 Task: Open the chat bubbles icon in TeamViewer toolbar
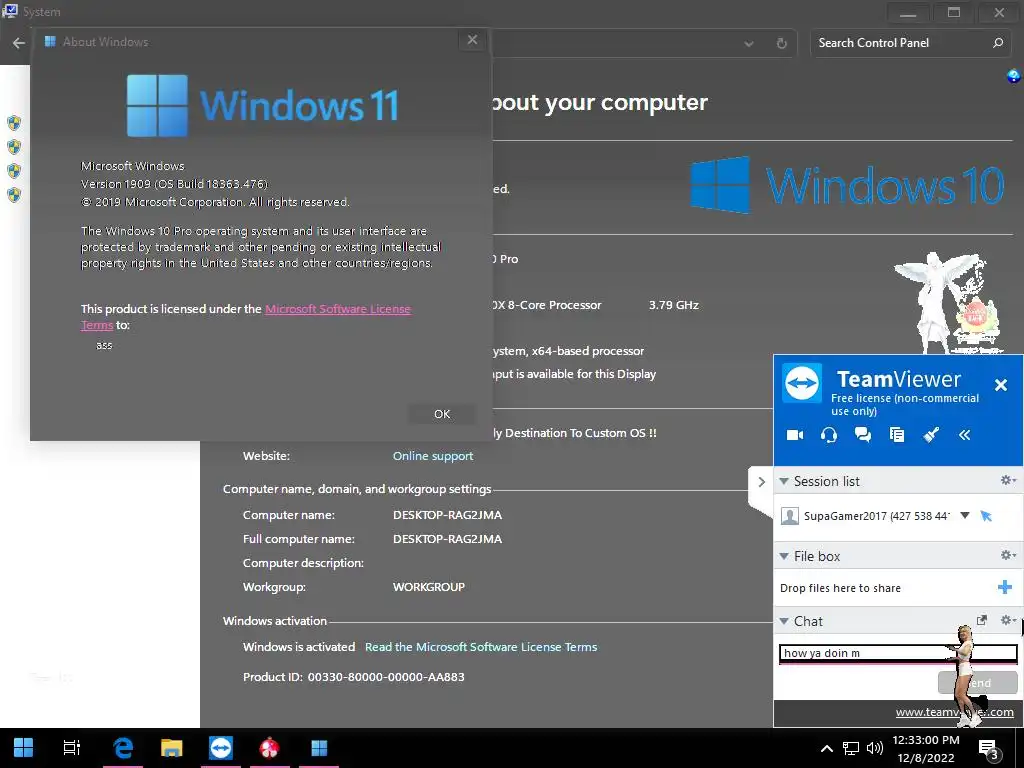(x=863, y=435)
